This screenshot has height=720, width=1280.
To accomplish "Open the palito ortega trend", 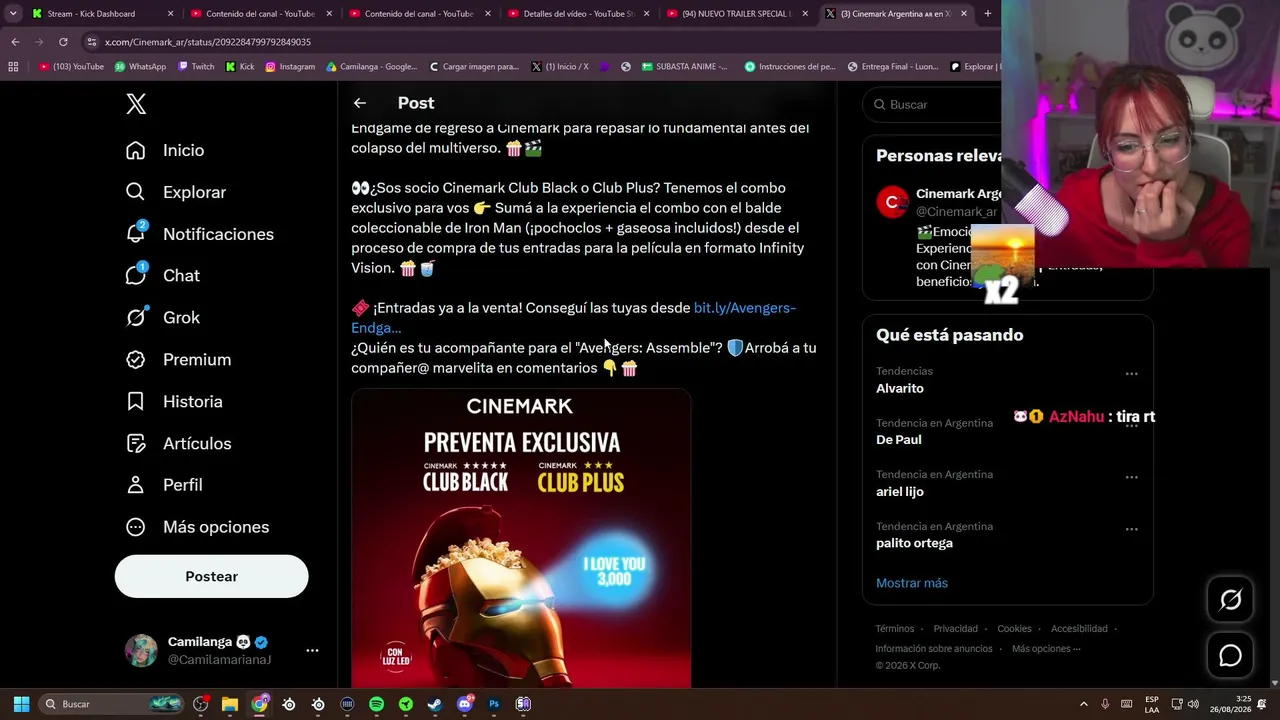I will pos(914,543).
